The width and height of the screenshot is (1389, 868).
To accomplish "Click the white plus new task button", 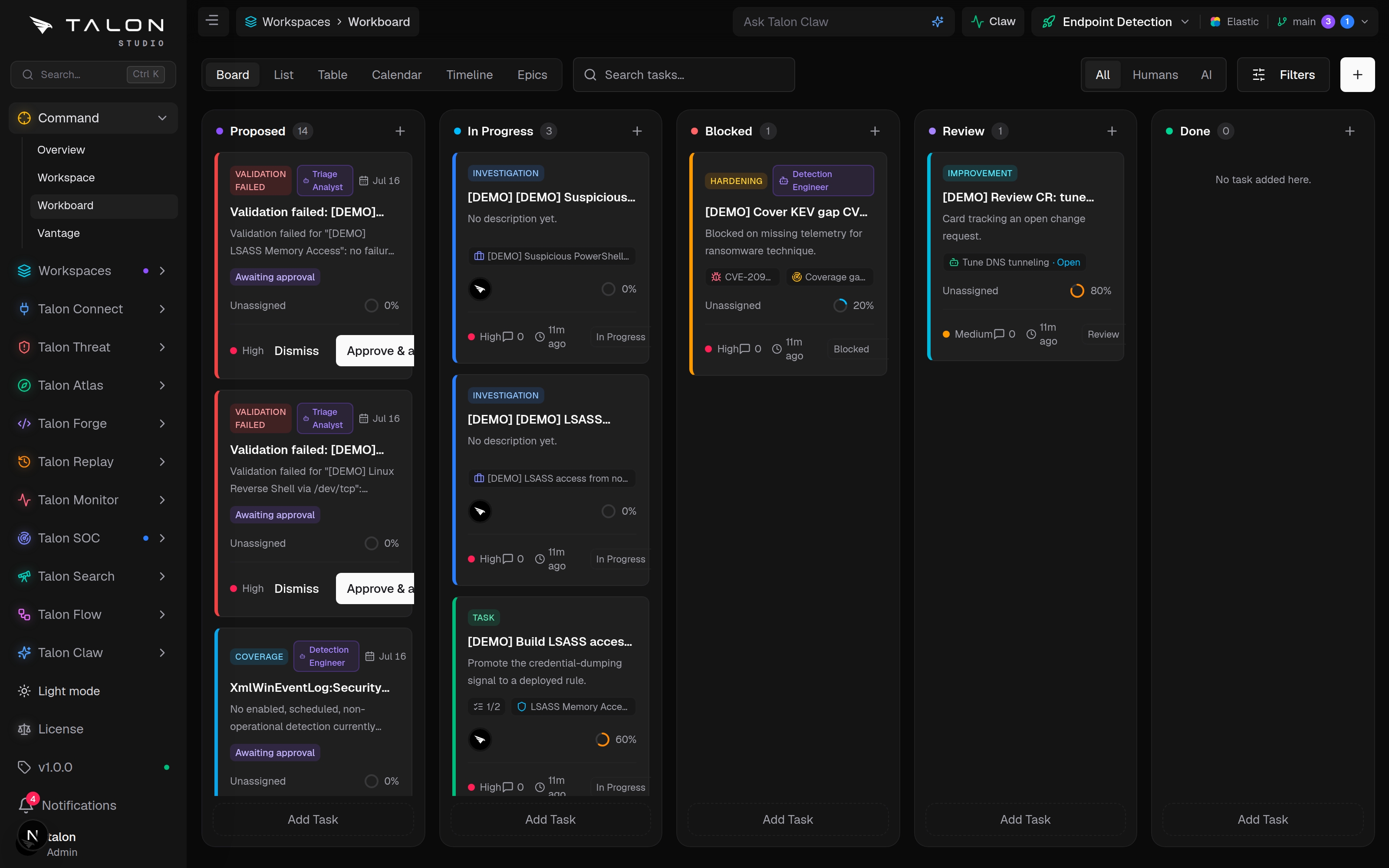I will click(1357, 75).
